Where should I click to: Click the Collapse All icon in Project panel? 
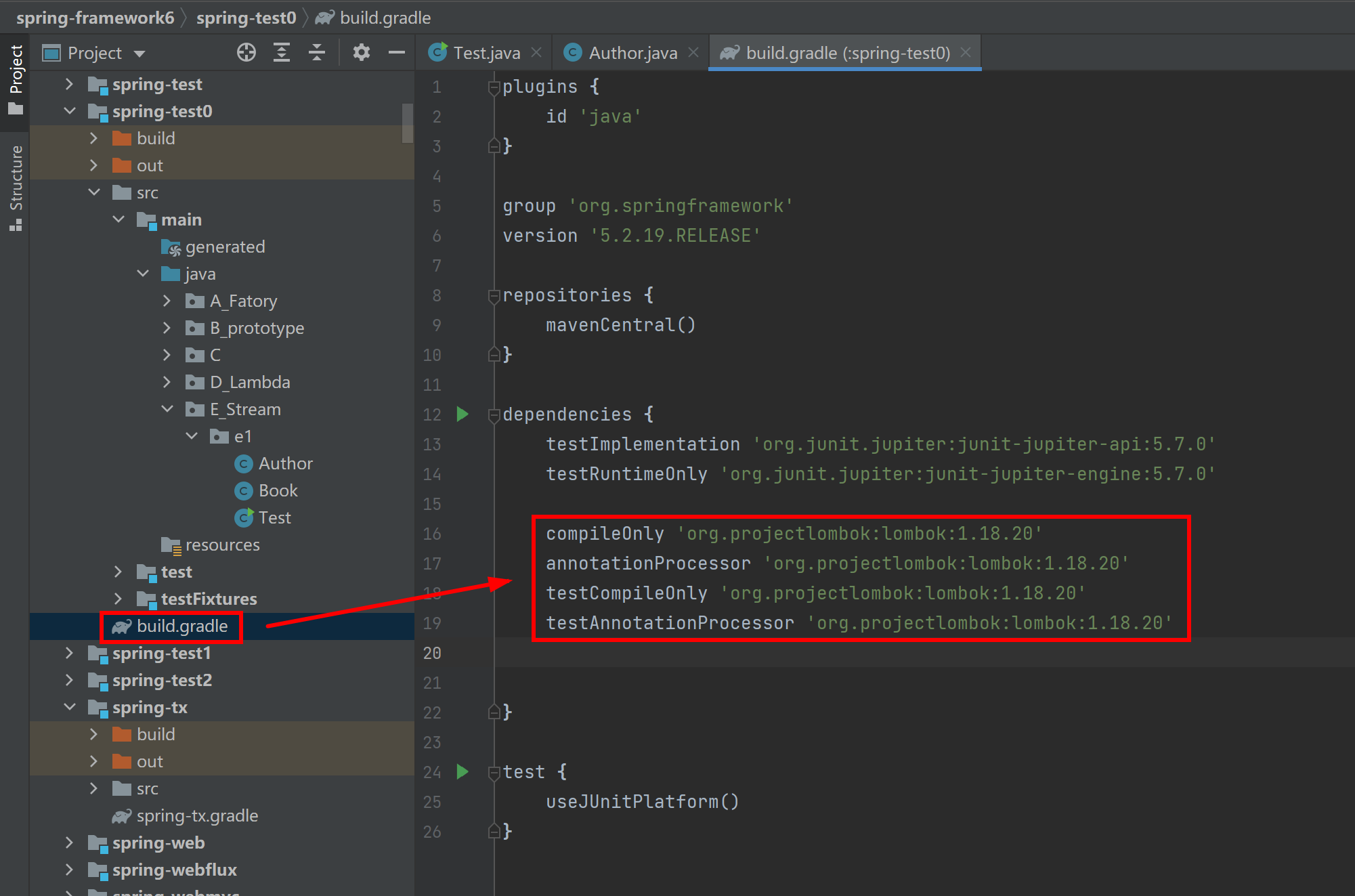tap(317, 53)
